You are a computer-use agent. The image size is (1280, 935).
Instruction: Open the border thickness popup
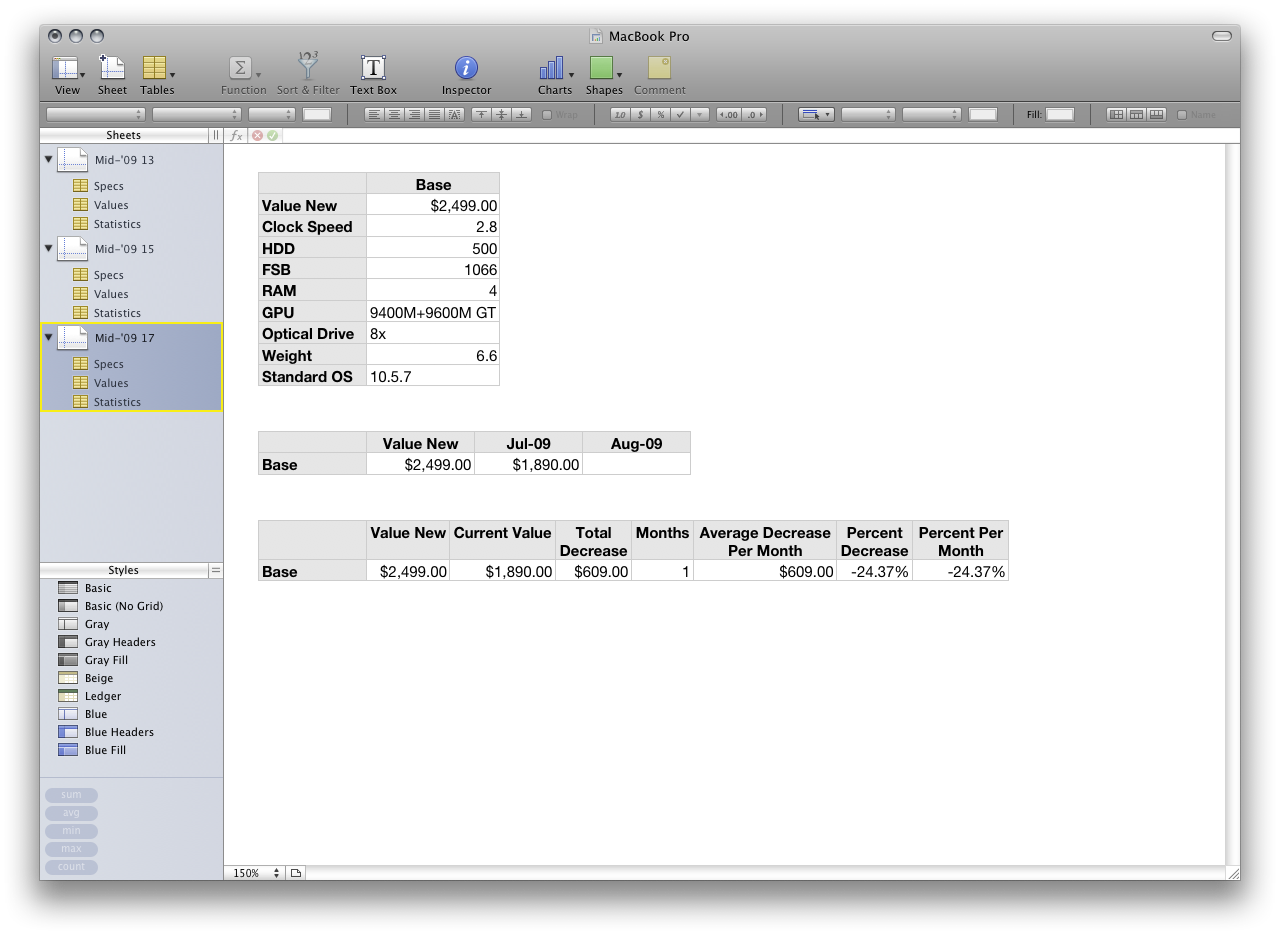pyautogui.click(x=931, y=115)
